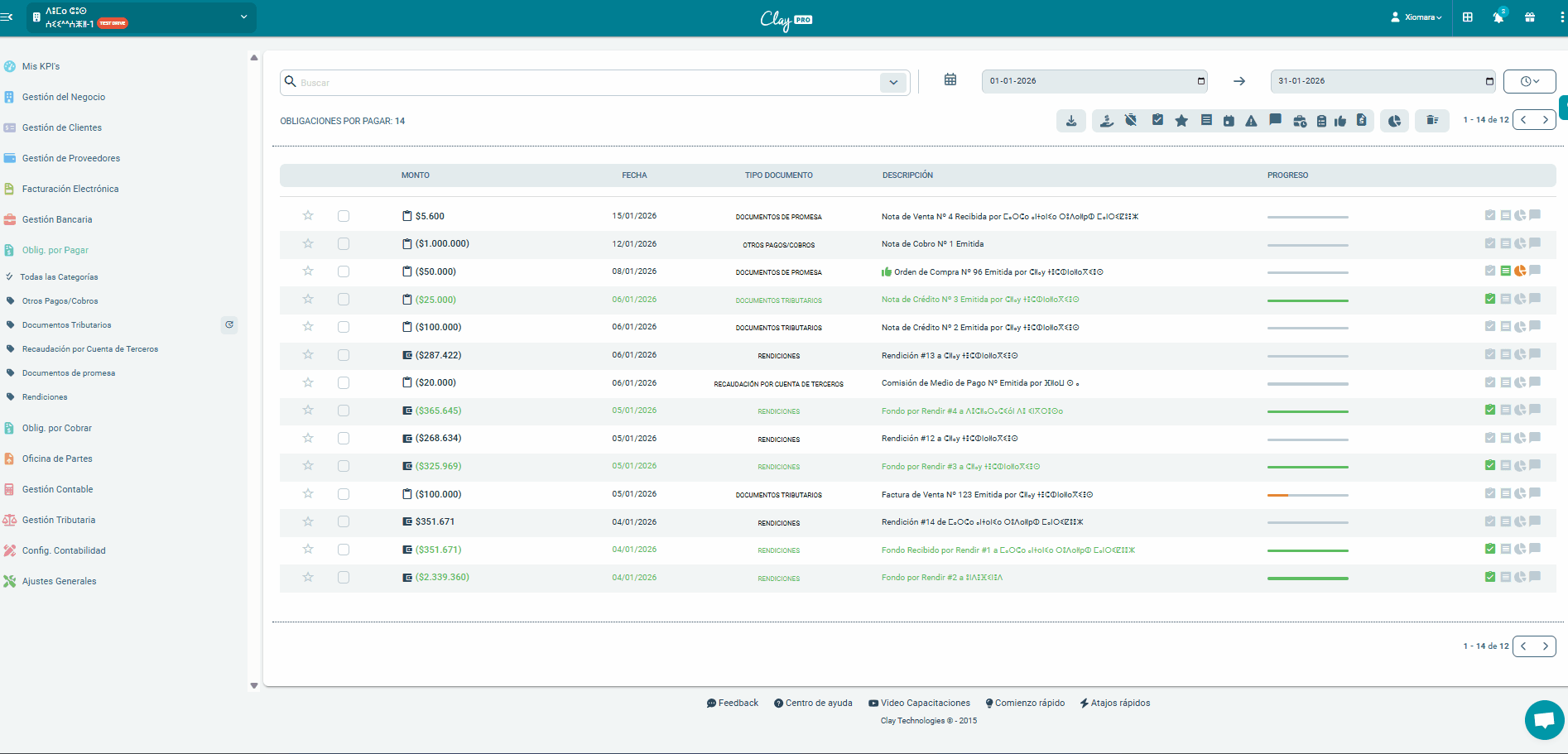
Task: Open the clock period dropdown button
Action: coord(1530,81)
